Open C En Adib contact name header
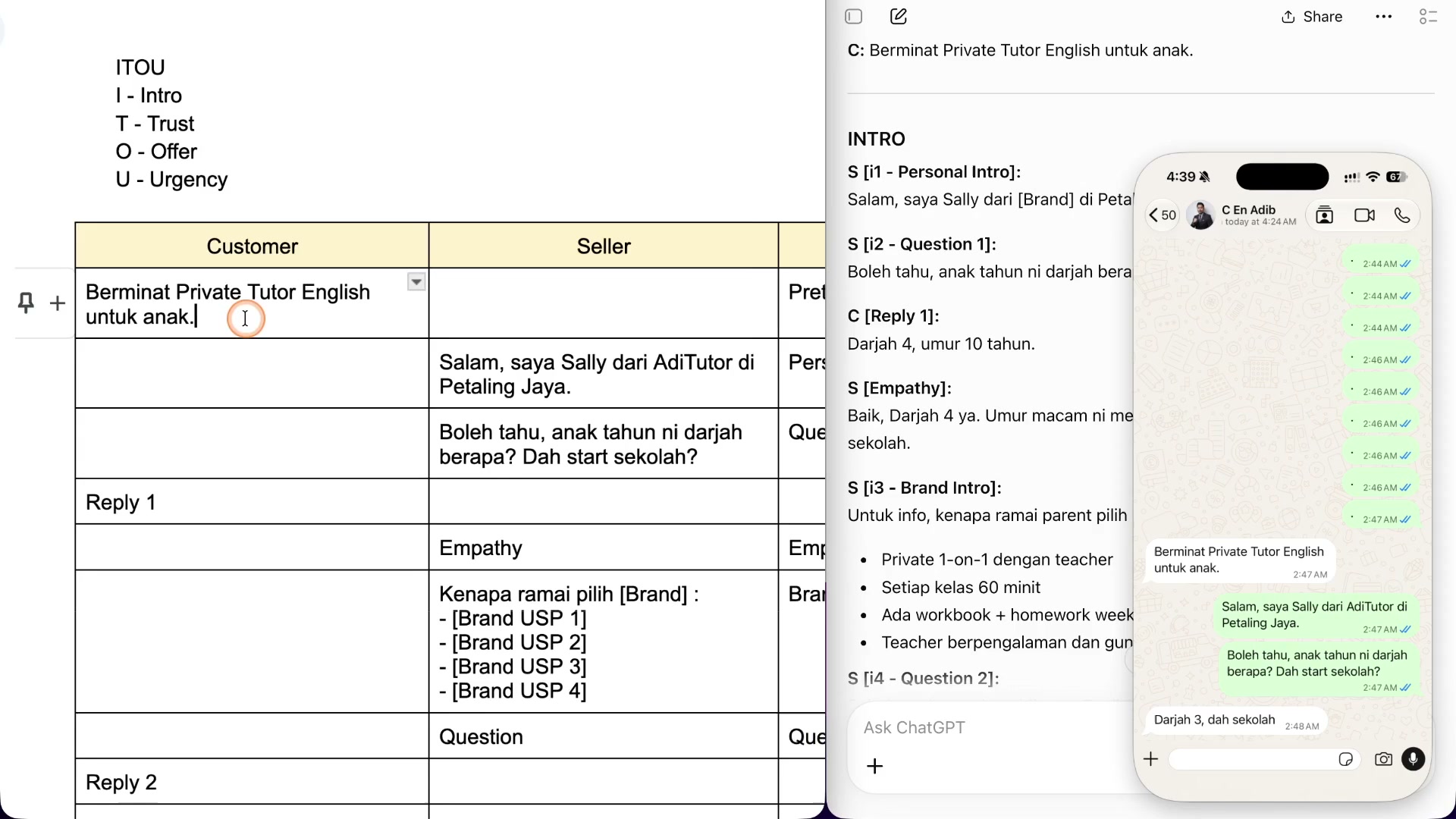This screenshot has width=1456, height=819. [x=1248, y=210]
